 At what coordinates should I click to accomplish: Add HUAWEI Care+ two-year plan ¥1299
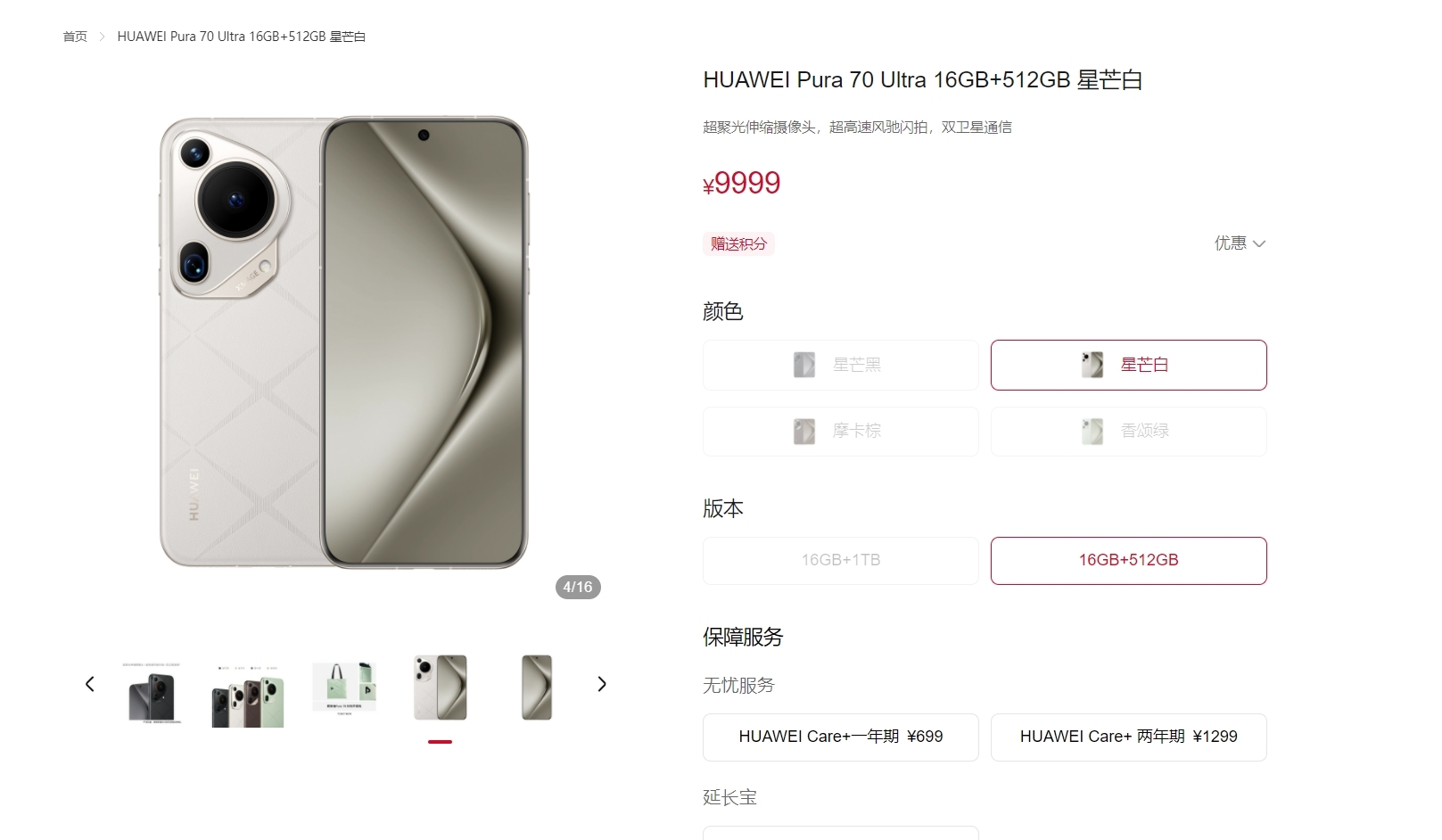click(x=1129, y=737)
